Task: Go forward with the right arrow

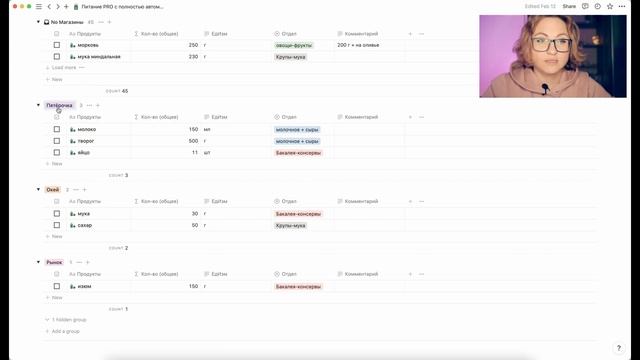Action: click(x=58, y=7)
